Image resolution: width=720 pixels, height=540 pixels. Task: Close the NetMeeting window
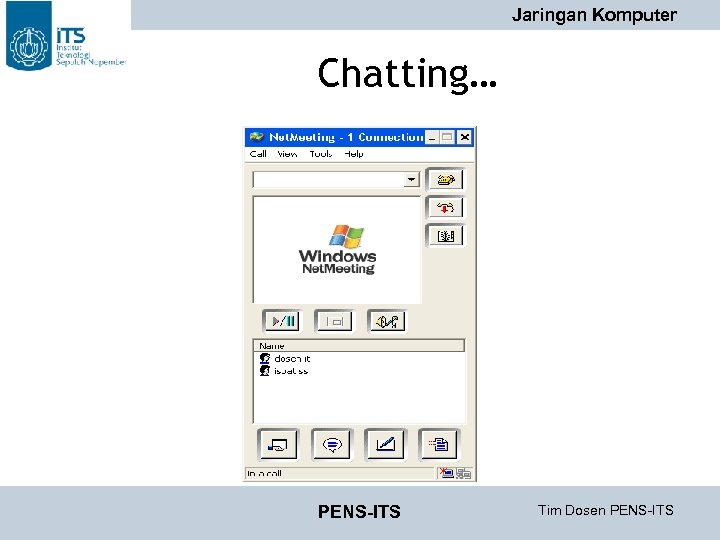click(465, 137)
